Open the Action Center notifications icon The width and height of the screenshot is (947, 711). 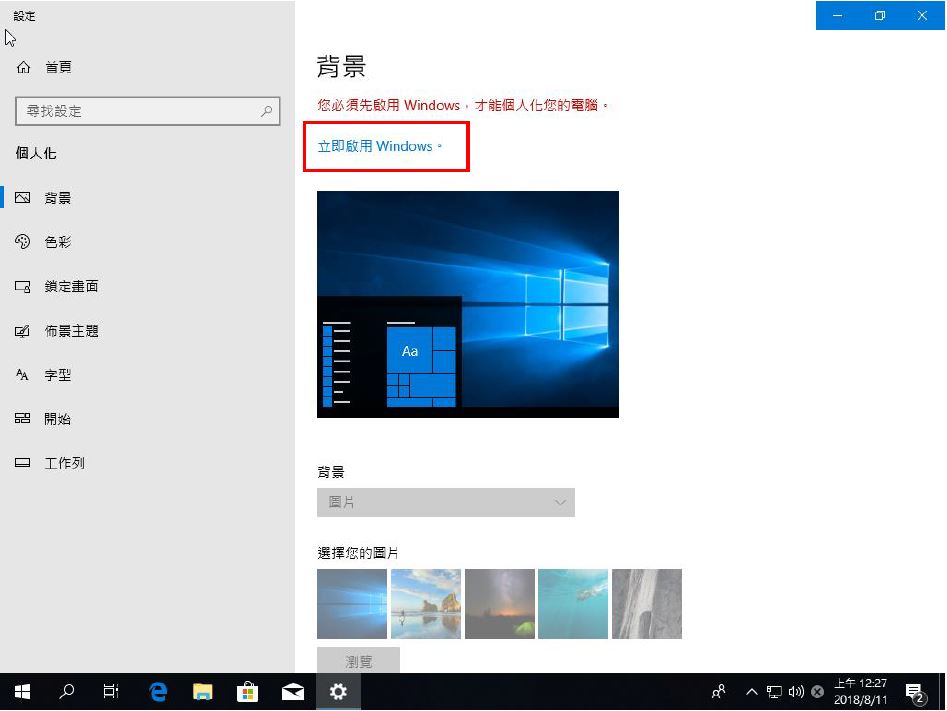tap(915, 692)
